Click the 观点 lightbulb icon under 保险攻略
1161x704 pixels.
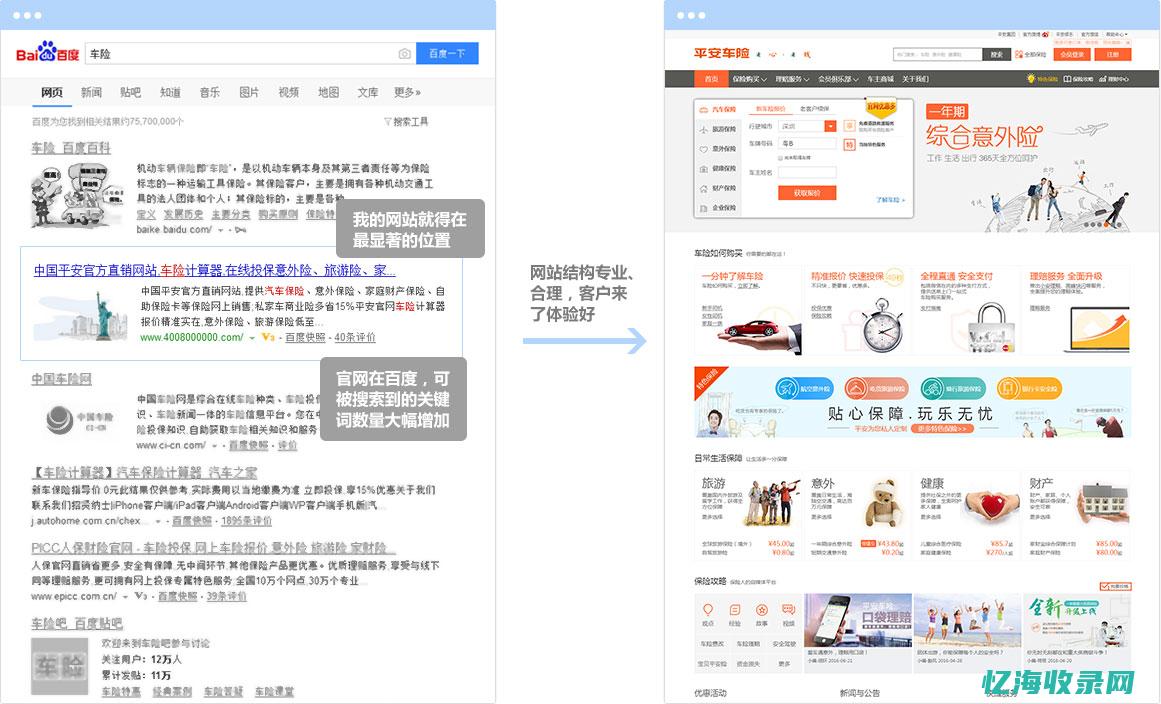point(708,608)
